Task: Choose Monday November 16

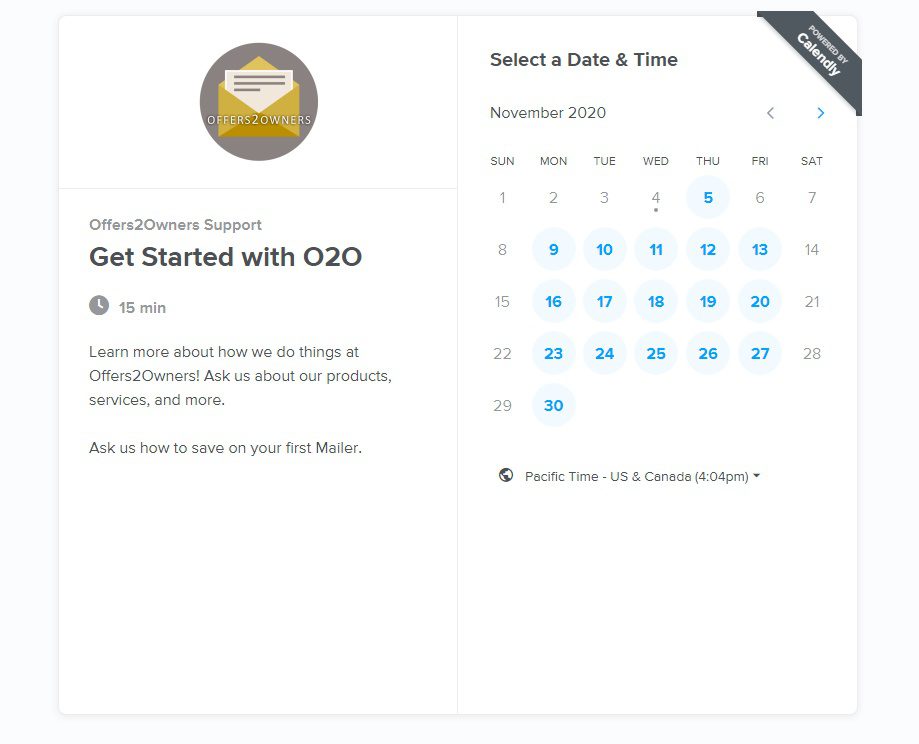Action: 553,302
